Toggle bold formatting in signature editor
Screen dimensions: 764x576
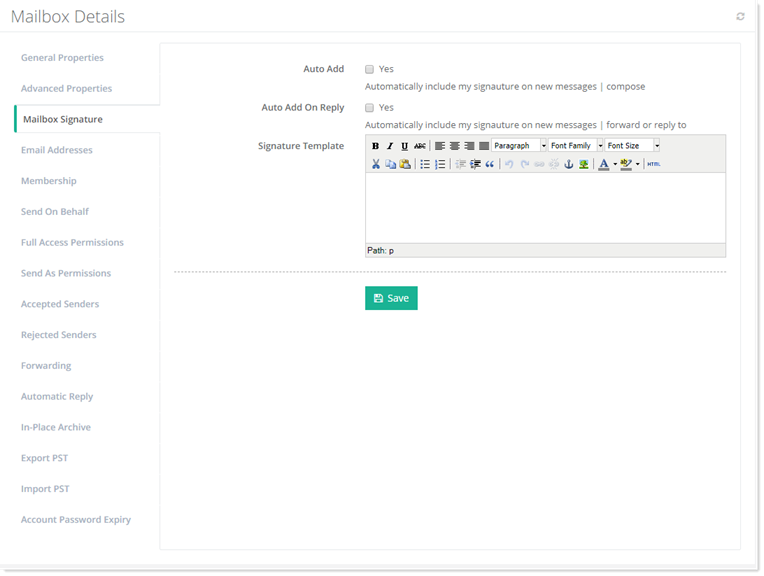pos(375,146)
